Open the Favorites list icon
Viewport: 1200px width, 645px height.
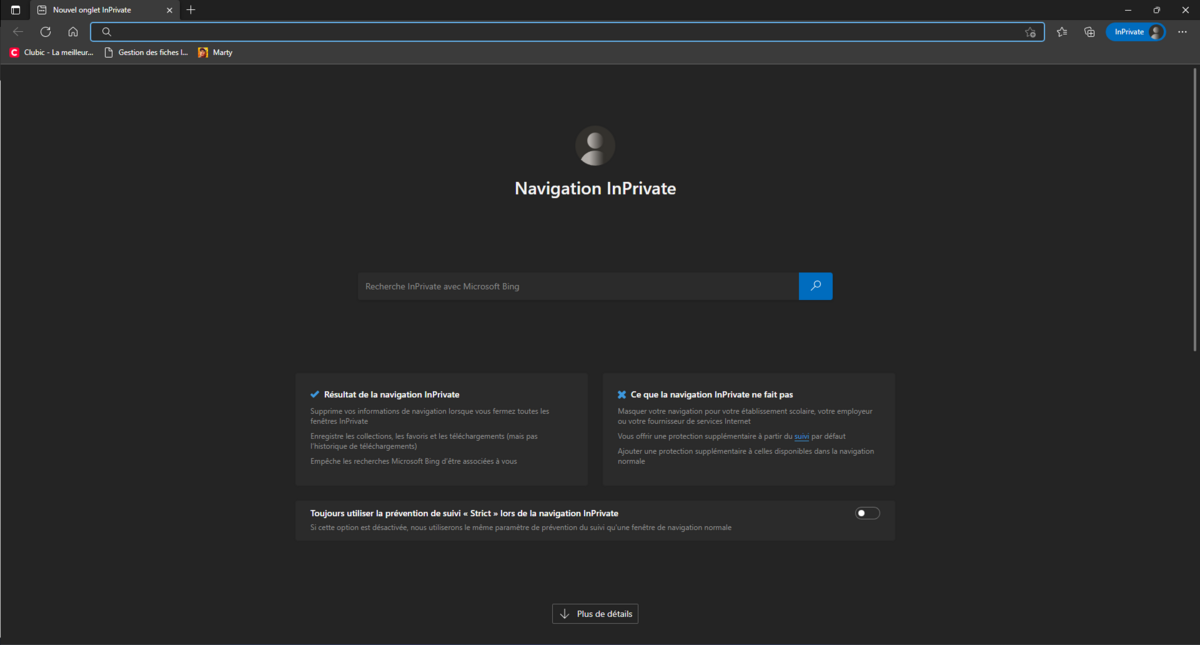point(1062,32)
